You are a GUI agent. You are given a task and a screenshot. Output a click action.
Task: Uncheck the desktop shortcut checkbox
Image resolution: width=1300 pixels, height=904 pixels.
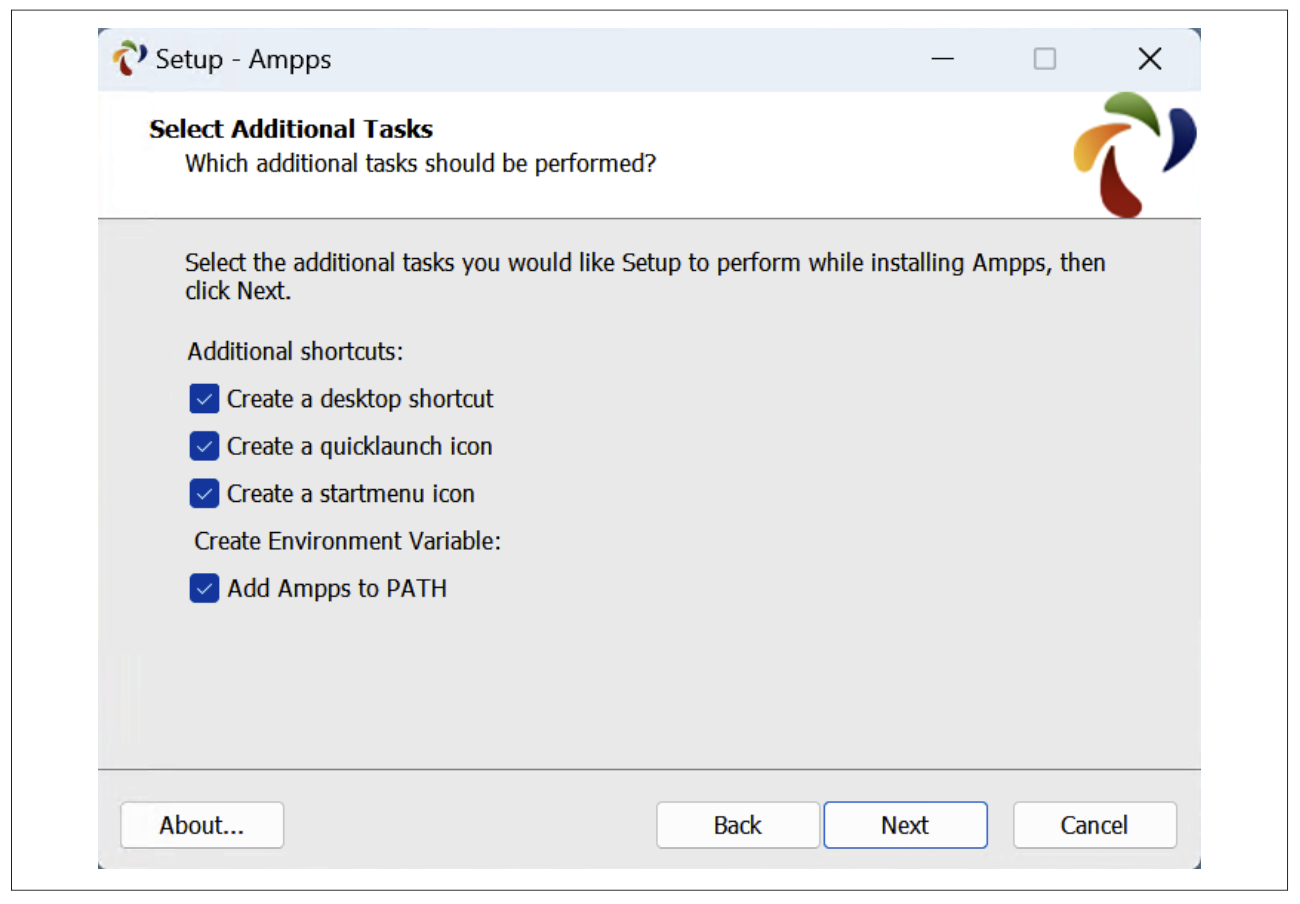coord(204,399)
